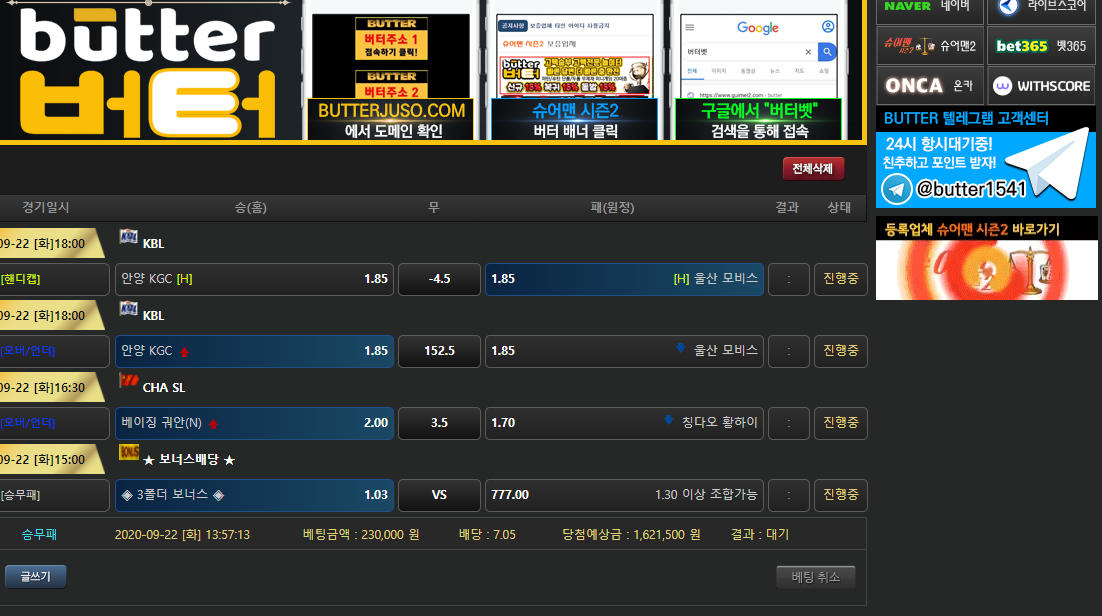The image size is (1102, 616).
Task: Select 안양 KGC [H] home handicap odds 1.85
Action: point(254,279)
